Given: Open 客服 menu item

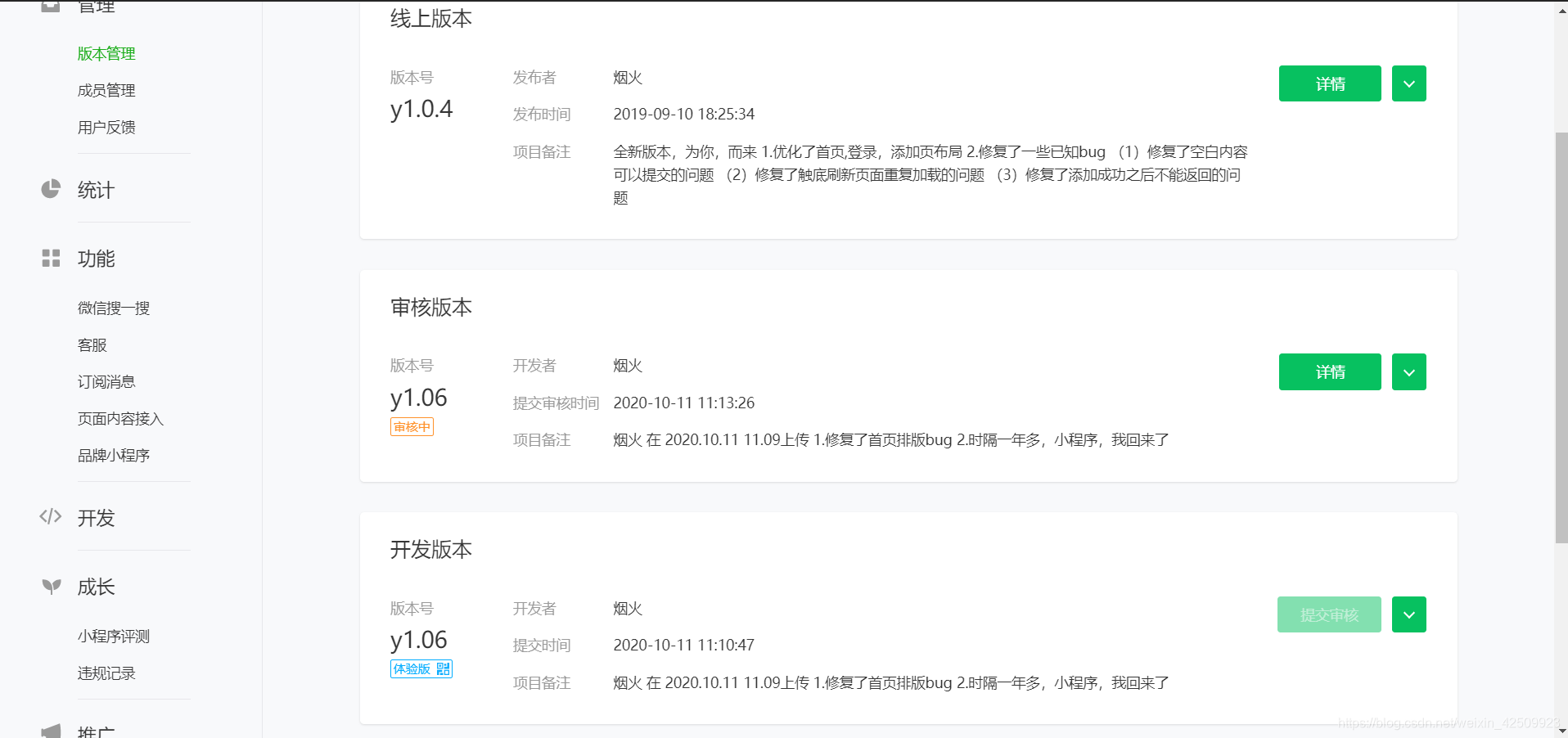Looking at the screenshot, I should pos(92,345).
